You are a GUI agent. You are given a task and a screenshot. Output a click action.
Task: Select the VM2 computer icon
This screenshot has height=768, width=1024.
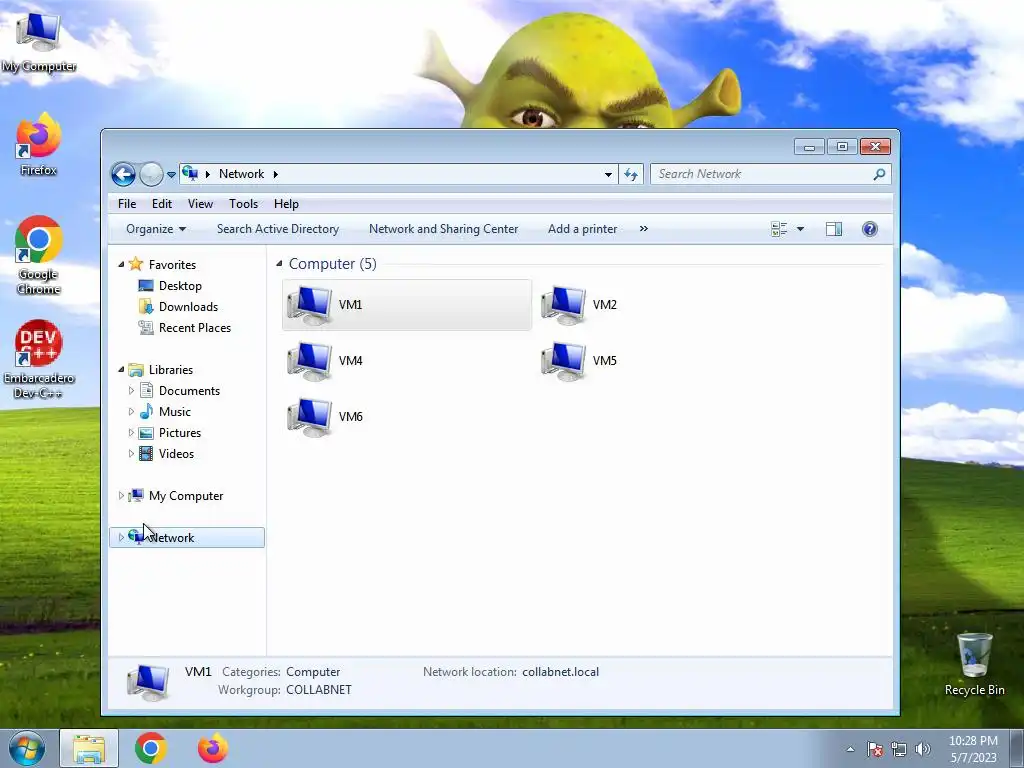click(564, 305)
